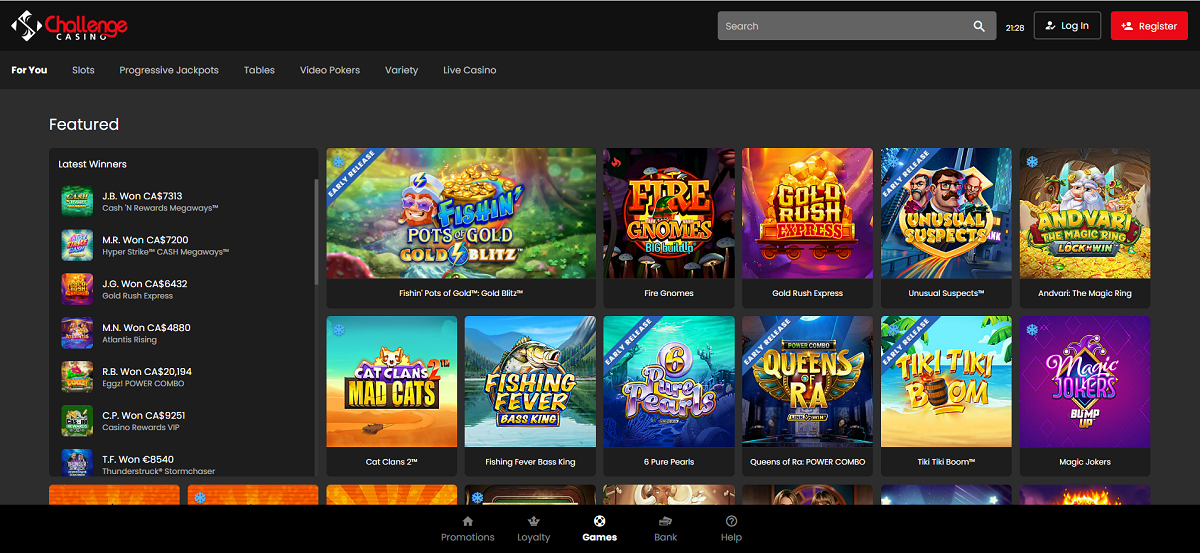Click the Latest Winners scrollbar
Image resolution: width=1200 pixels, height=553 pixels.
tap(316, 230)
